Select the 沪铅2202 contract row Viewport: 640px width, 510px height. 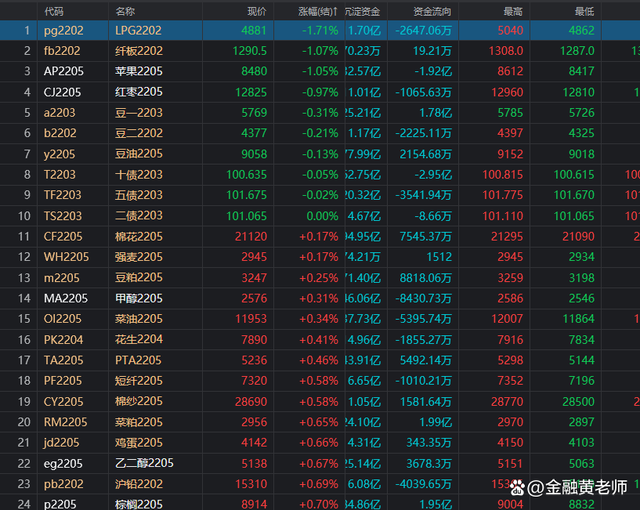[x=138, y=483]
